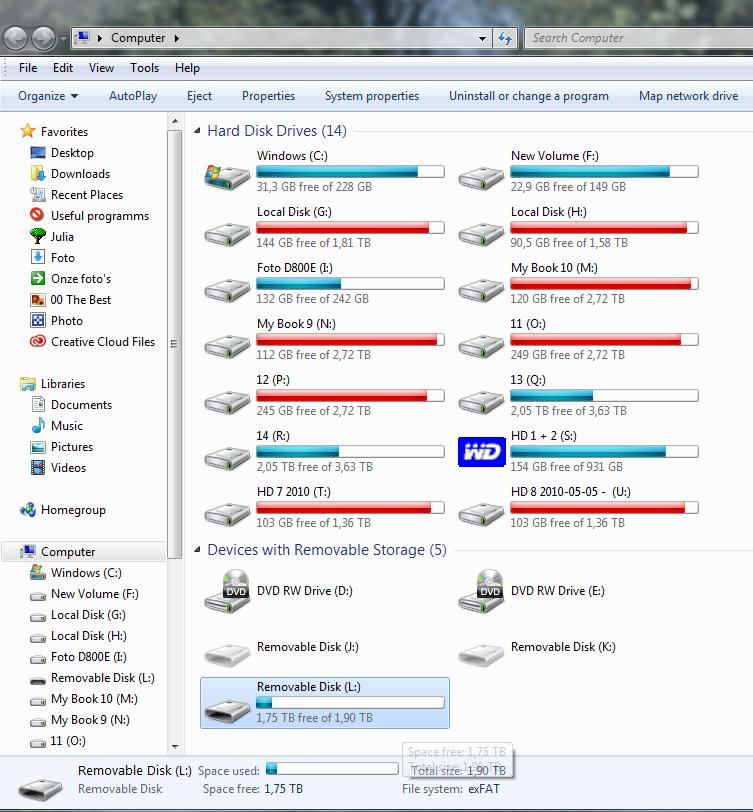This screenshot has width=753, height=812.
Task: Select My Book 10 (M:) in navigation tree
Action: (x=84, y=699)
